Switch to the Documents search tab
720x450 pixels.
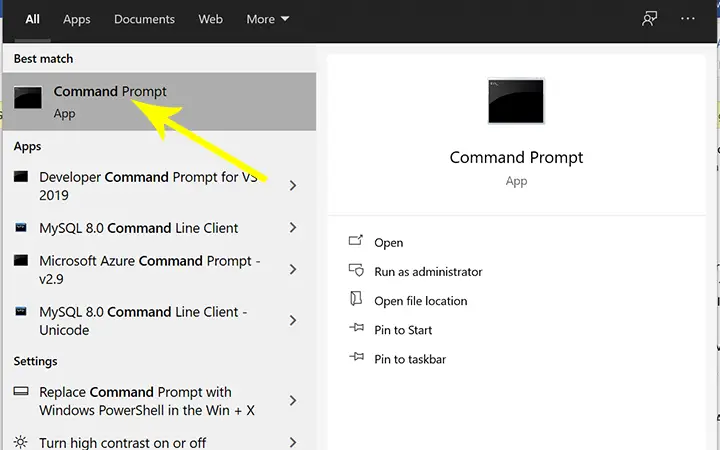(x=144, y=19)
